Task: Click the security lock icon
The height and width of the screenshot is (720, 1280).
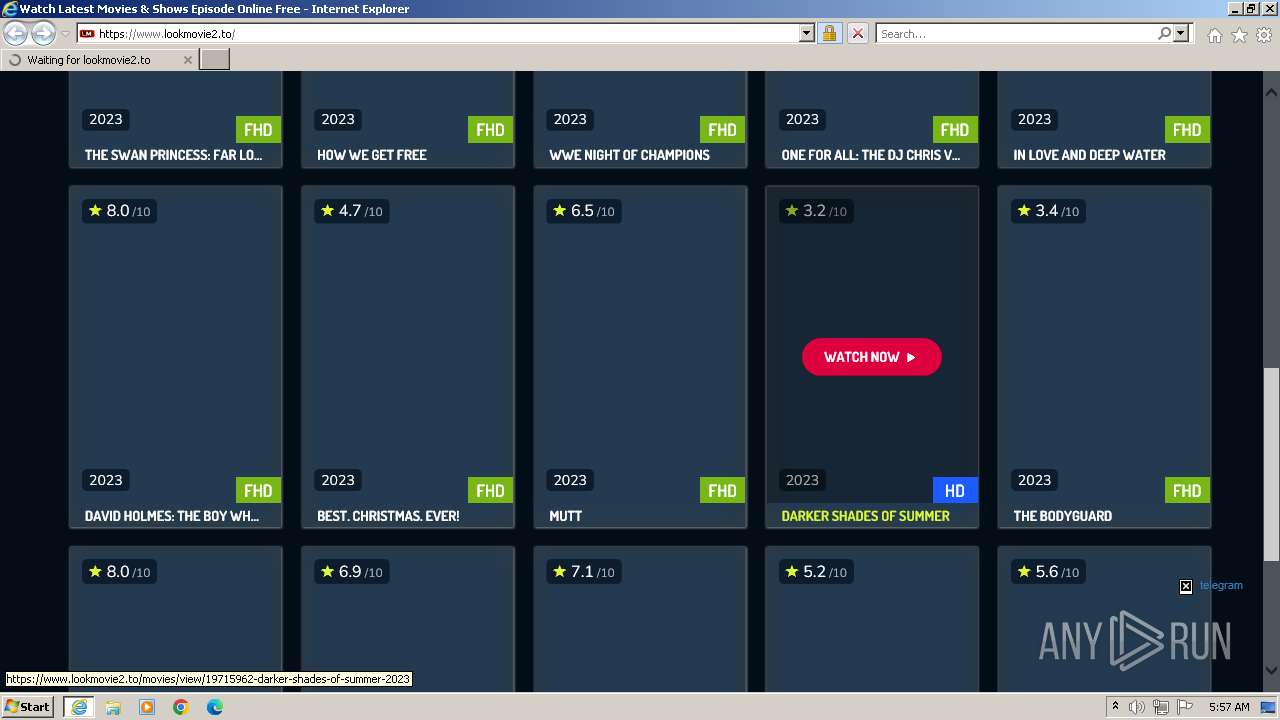Action: pyautogui.click(x=829, y=33)
